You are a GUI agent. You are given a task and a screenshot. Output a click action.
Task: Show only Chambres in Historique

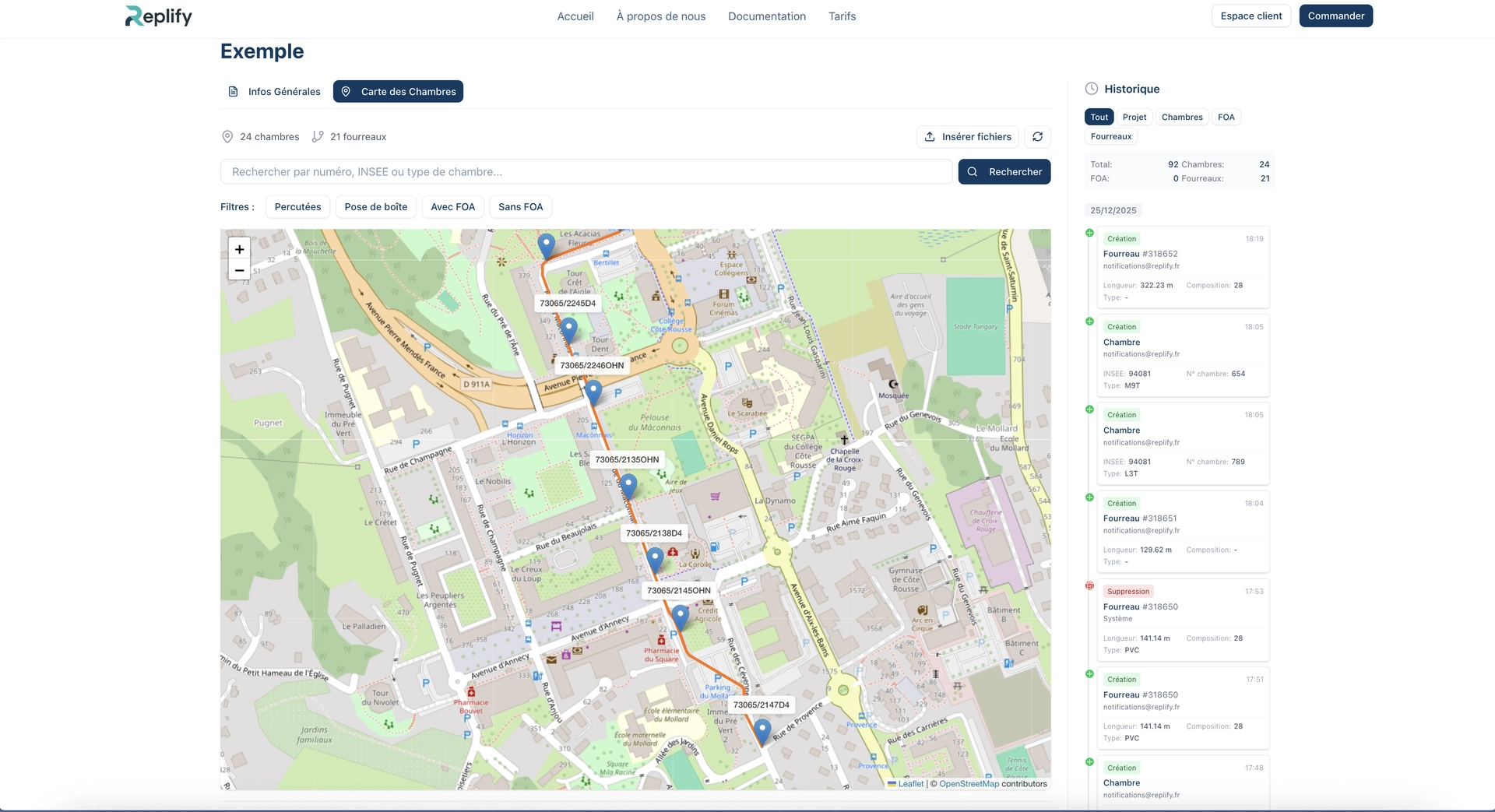click(1181, 118)
